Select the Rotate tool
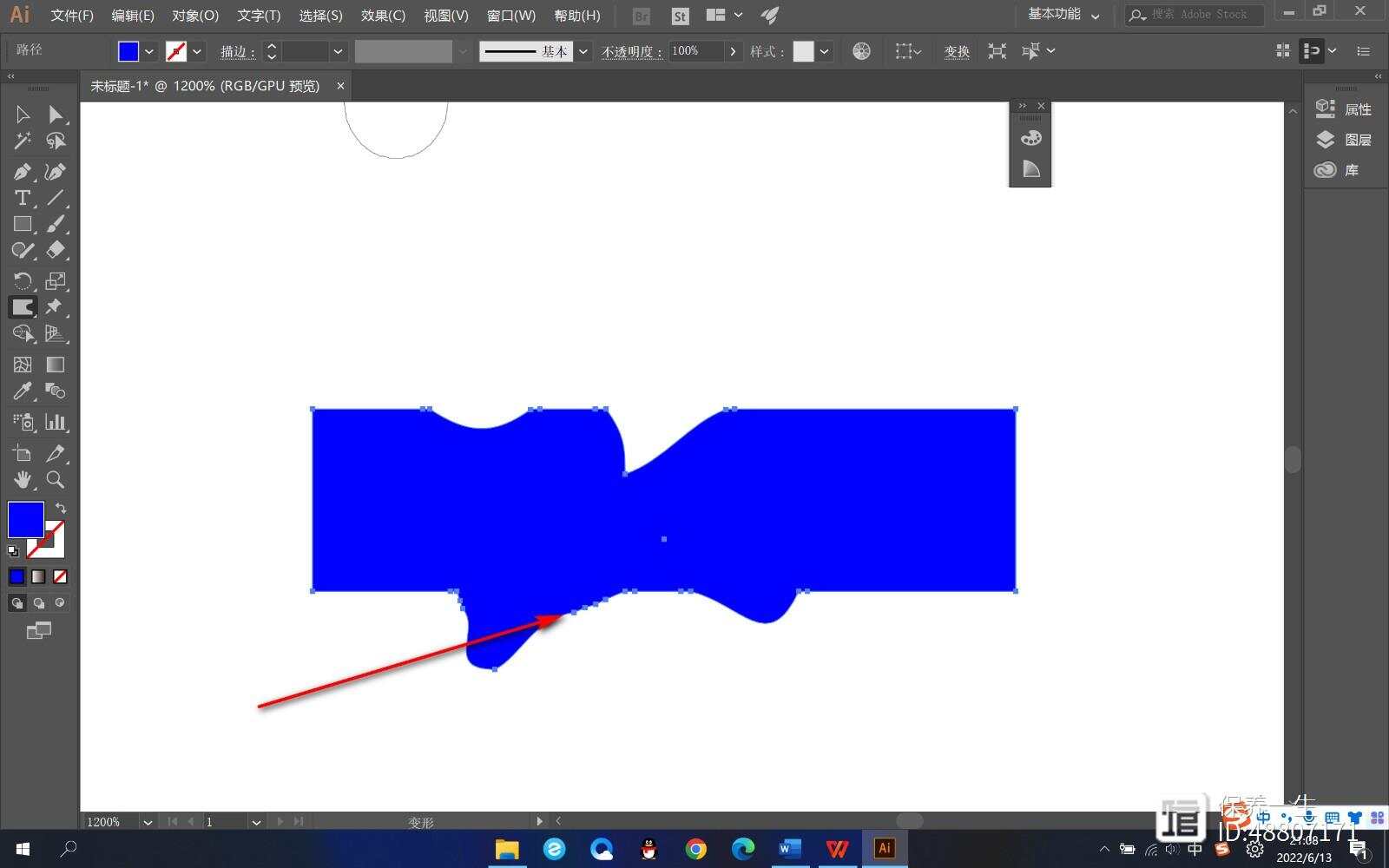 click(23, 281)
